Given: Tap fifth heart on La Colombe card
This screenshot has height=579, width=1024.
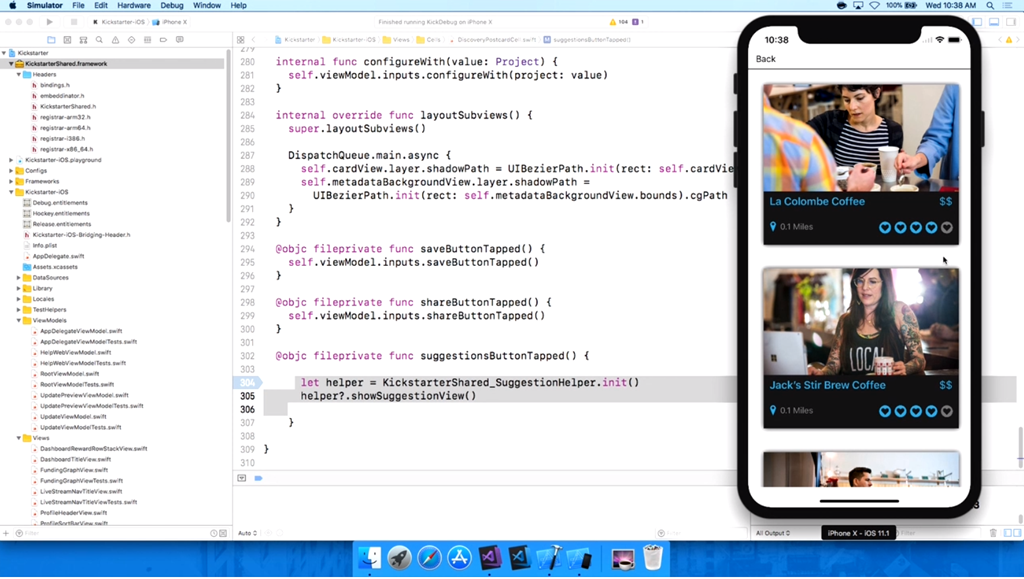Looking at the screenshot, I should coord(947,227).
